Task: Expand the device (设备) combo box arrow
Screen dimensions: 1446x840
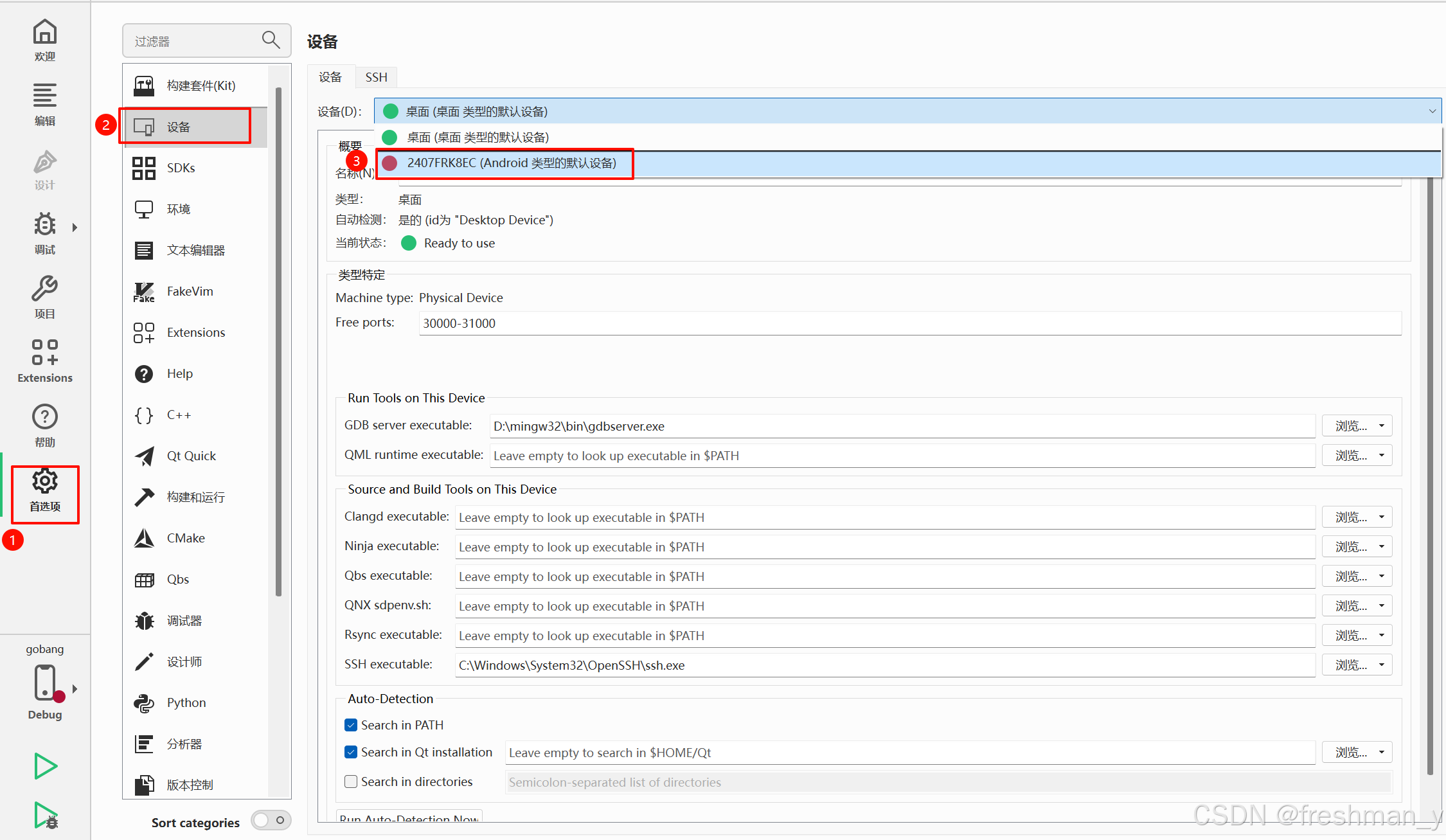Action: pyautogui.click(x=1432, y=111)
